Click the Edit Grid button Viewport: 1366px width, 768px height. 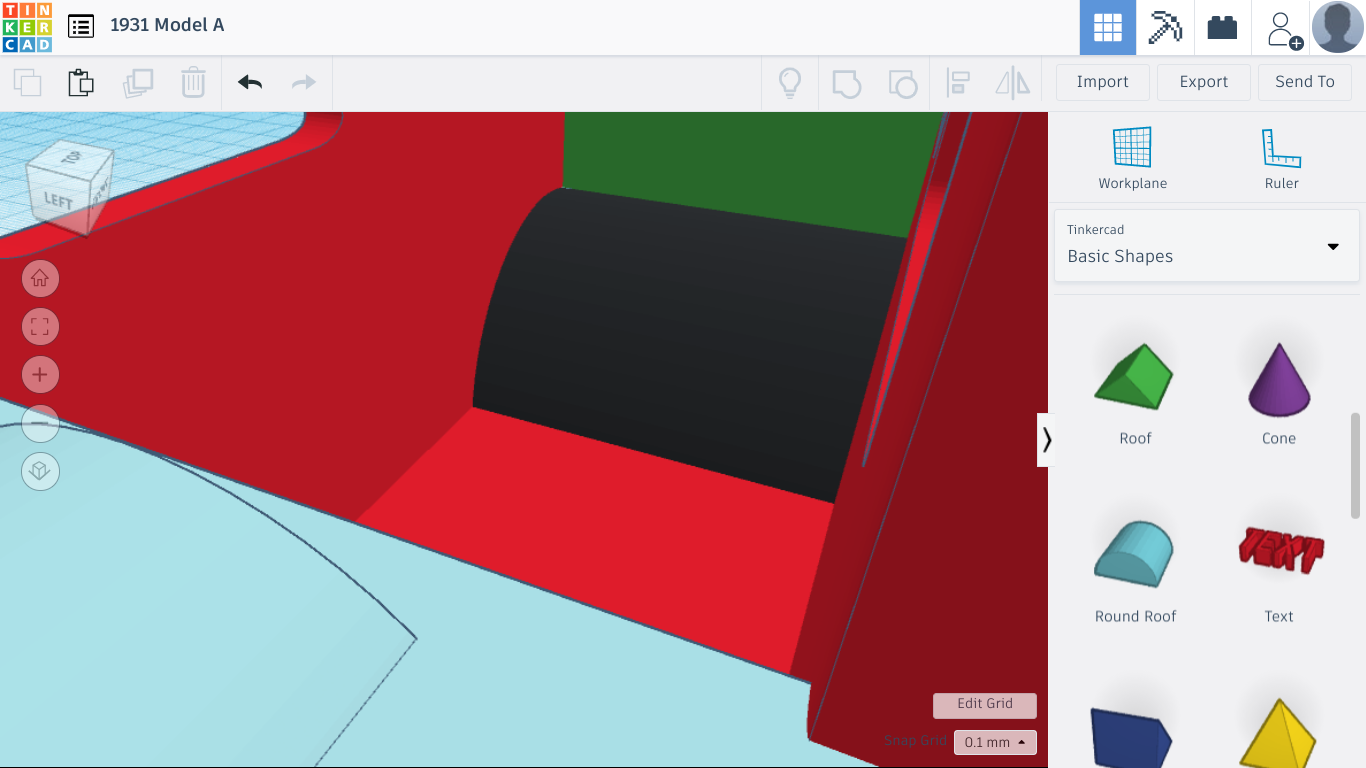(985, 705)
